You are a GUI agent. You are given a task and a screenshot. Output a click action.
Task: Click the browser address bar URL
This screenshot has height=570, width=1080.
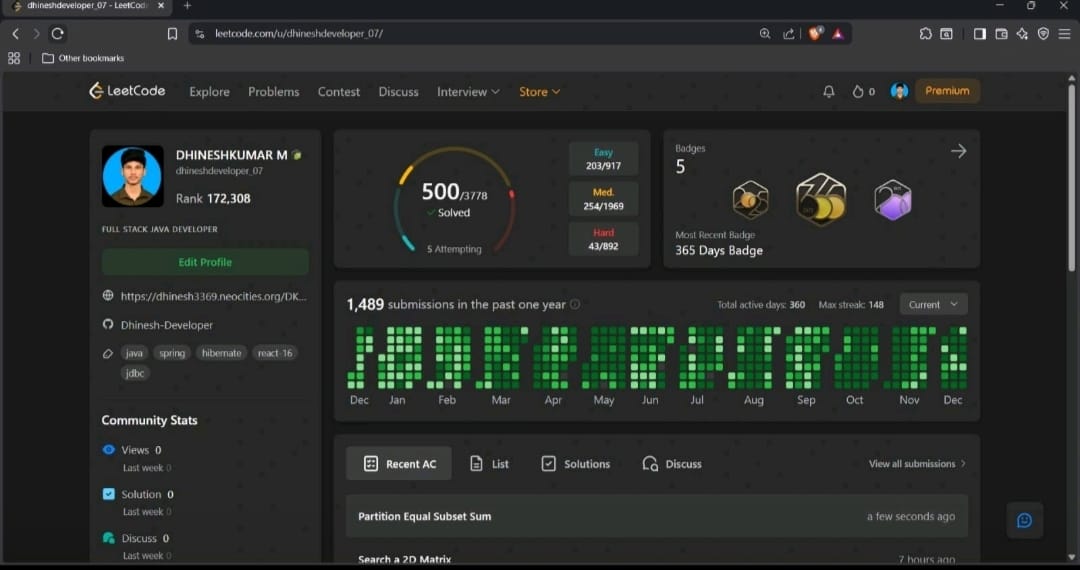pos(299,34)
